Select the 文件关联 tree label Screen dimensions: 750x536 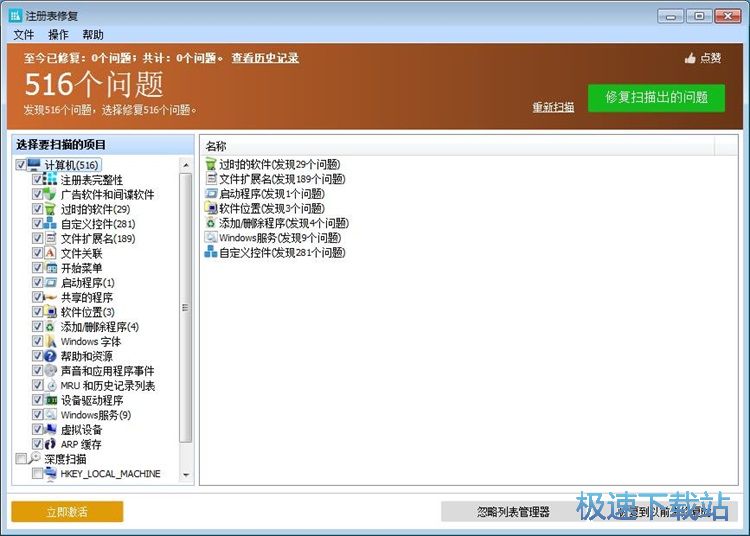click(x=81, y=253)
